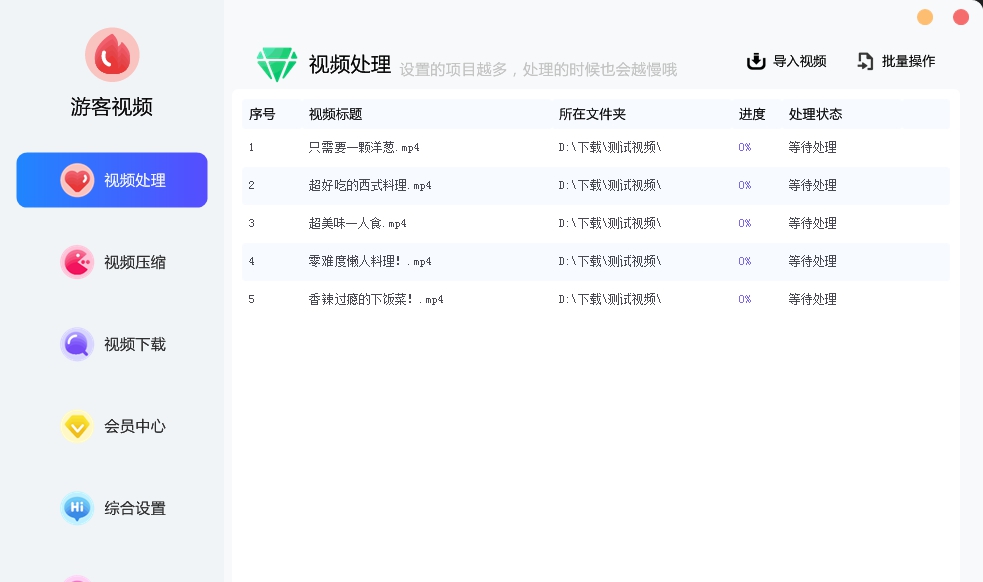The width and height of the screenshot is (983, 582).
Task: Click the 视频下载 sidebar icon
Action: (77, 344)
